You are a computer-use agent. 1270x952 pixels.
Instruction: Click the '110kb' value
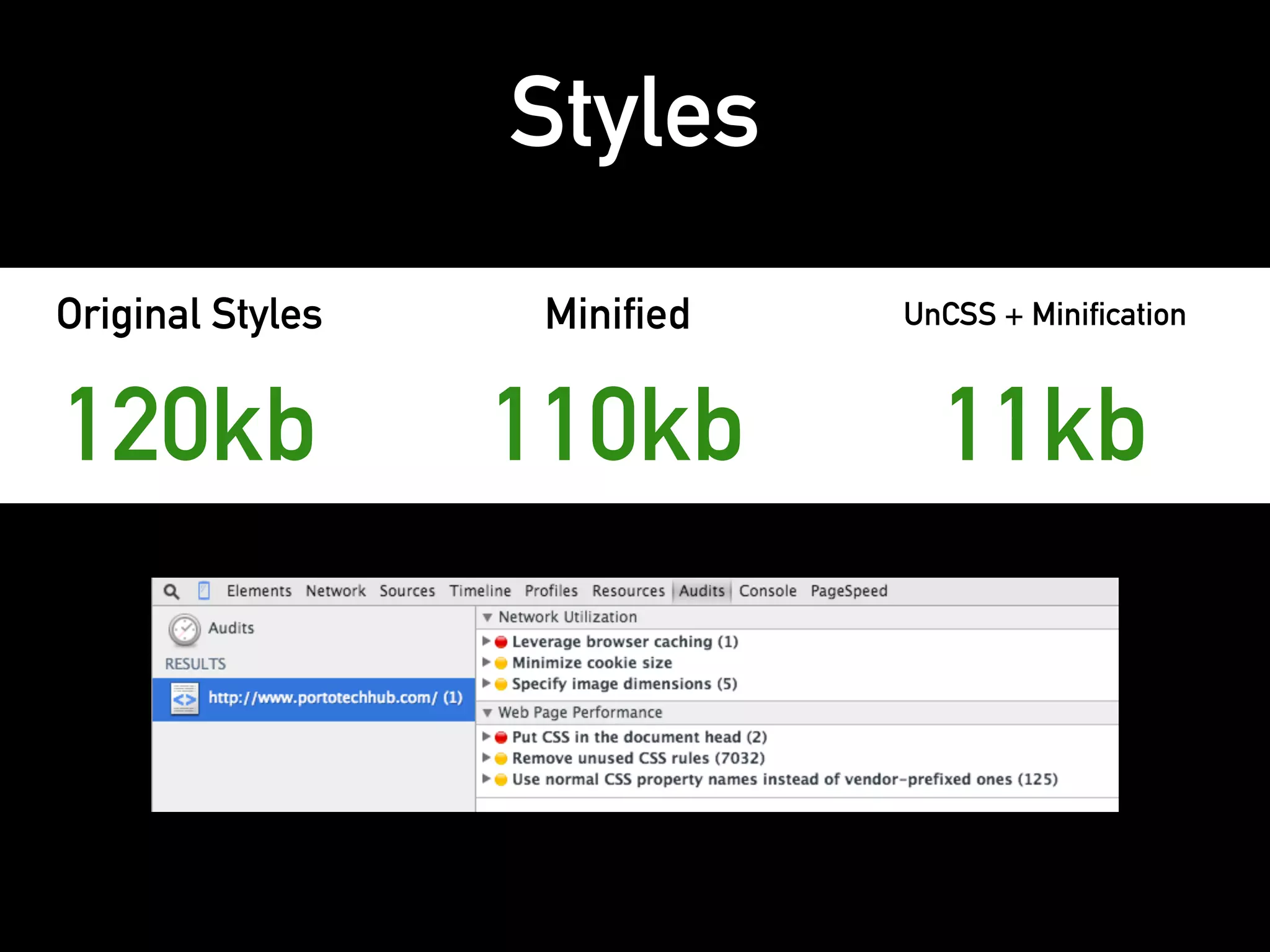click(618, 423)
